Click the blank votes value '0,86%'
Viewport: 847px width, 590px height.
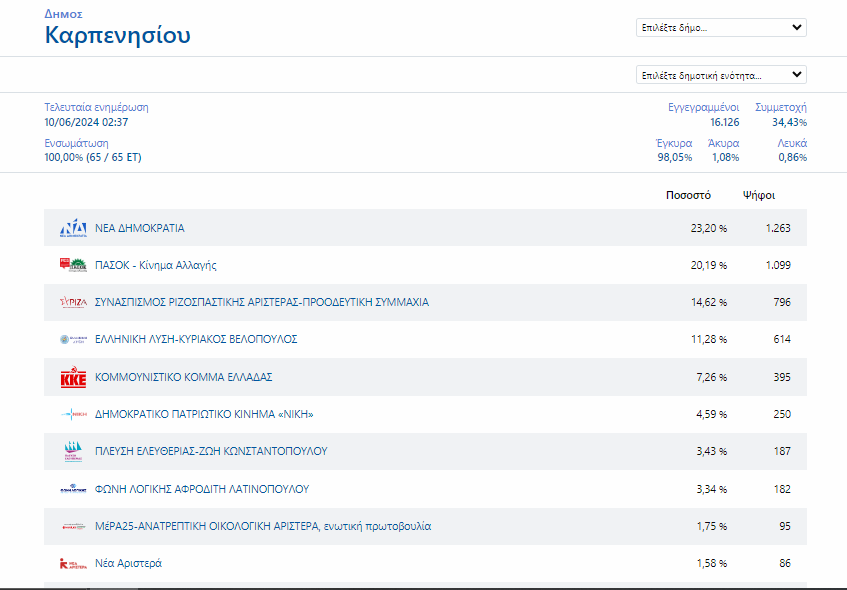tap(792, 158)
